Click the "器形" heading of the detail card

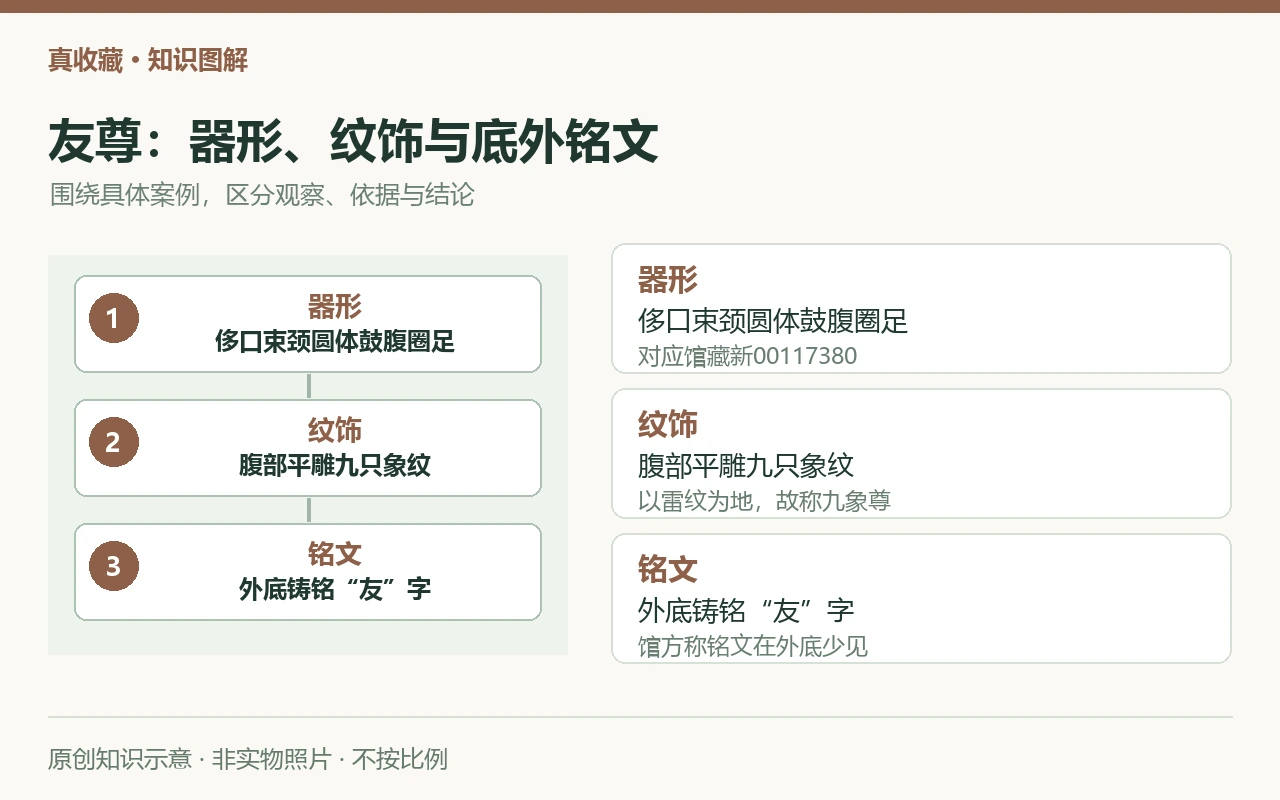pyautogui.click(x=668, y=280)
